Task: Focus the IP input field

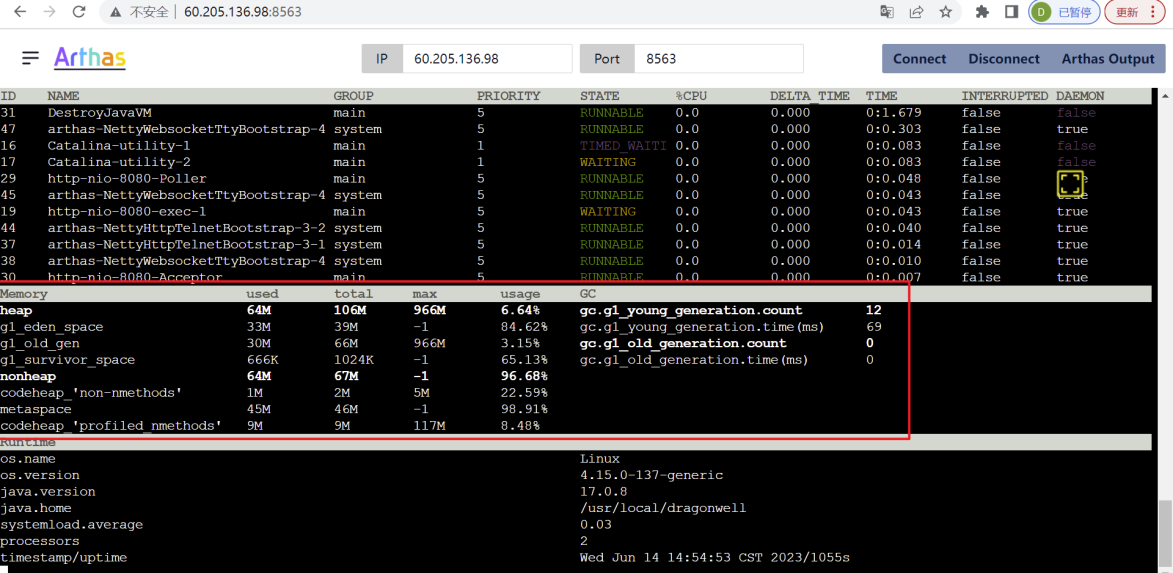Action: (x=487, y=58)
